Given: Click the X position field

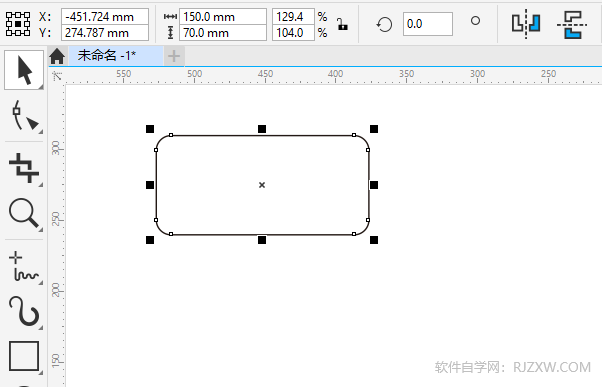Looking at the screenshot, I should coord(105,17).
